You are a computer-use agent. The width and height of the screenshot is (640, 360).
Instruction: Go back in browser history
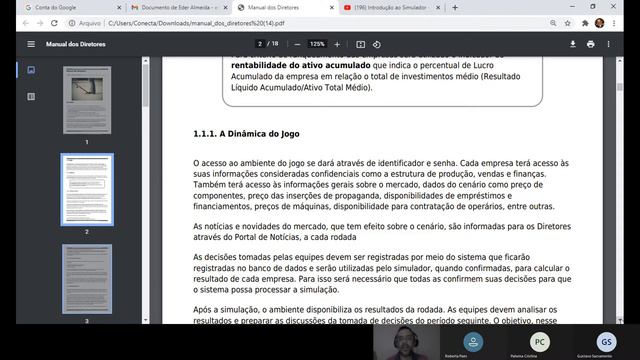(26, 23)
